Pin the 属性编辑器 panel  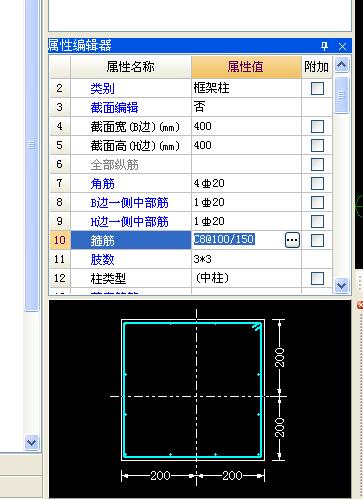(x=324, y=46)
